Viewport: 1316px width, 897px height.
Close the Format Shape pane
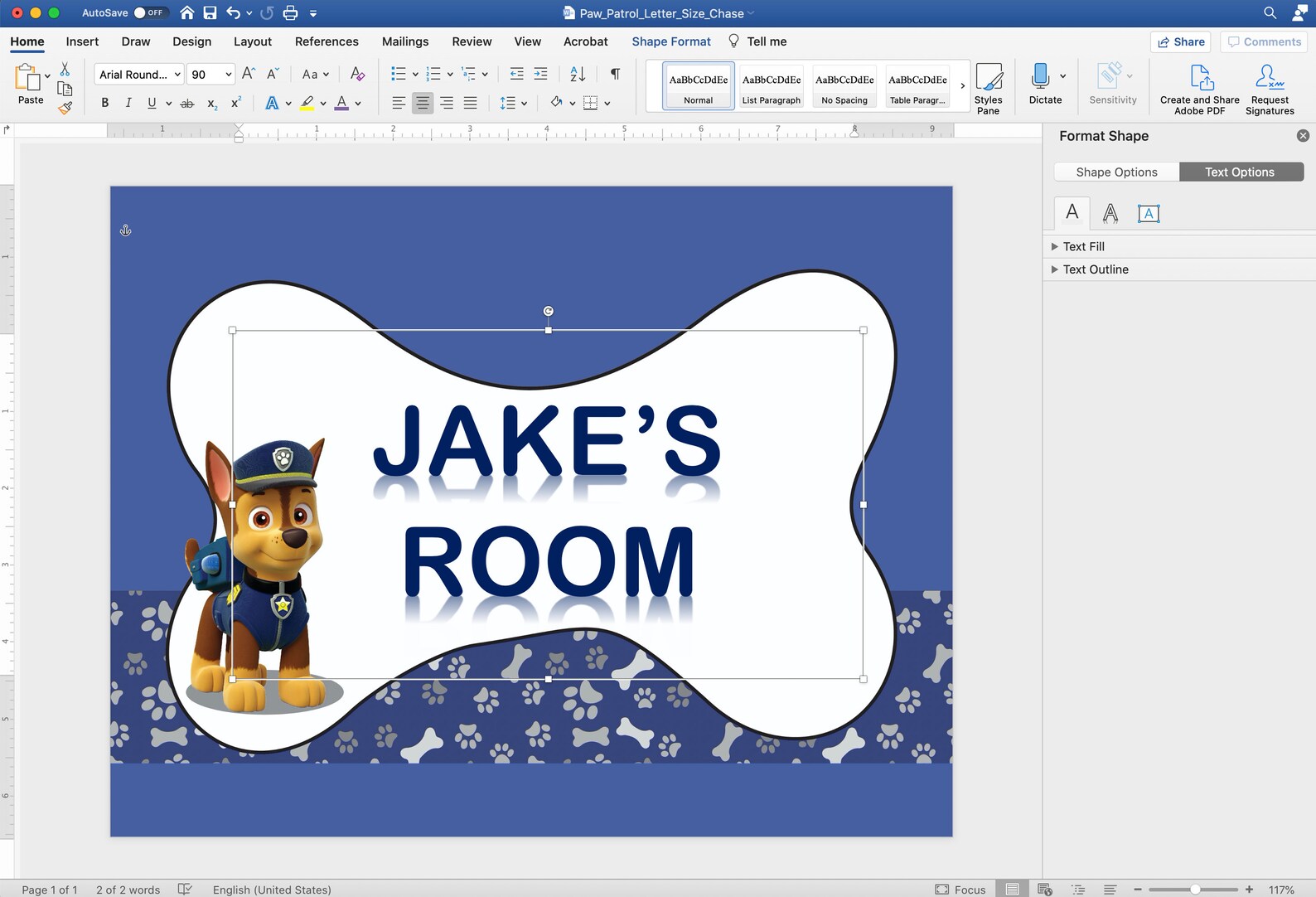pyautogui.click(x=1303, y=135)
